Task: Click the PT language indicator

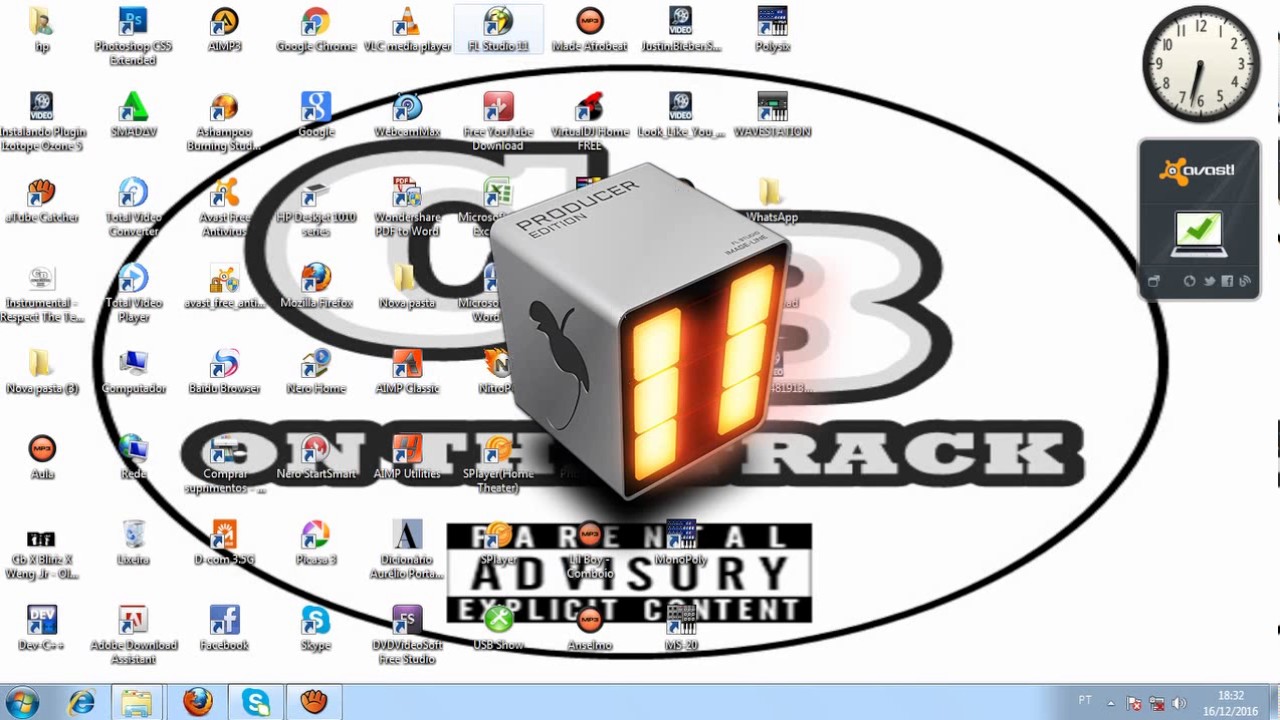Action: click(1085, 702)
